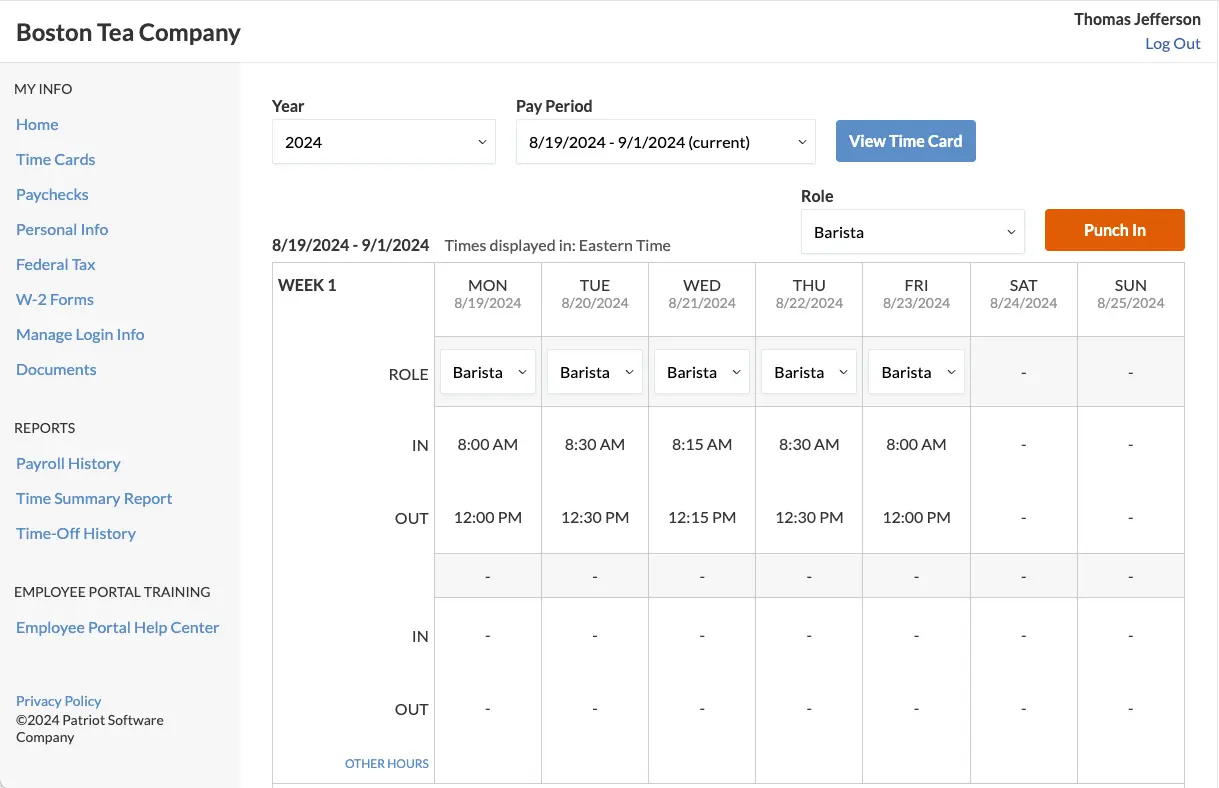Change Wednesday 8/21 role dropdown
This screenshot has width=1219, height=788.
tap(702, 372)
